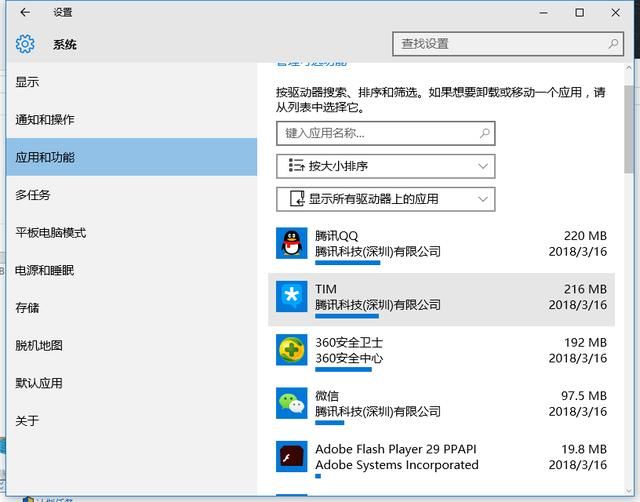Click the Adobe Flash Player icon

tap(291, 456)
